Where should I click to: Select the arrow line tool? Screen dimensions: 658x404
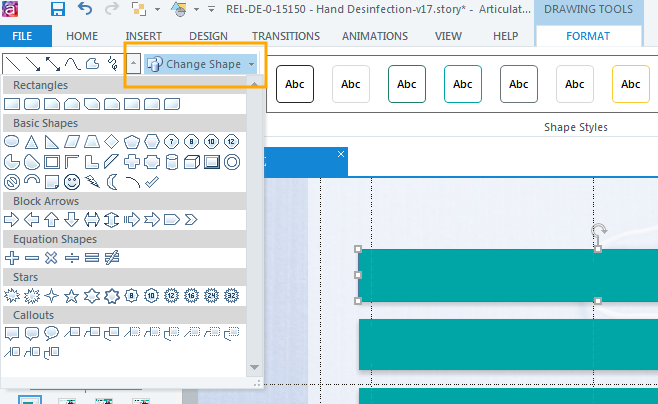tap(33, 64)
